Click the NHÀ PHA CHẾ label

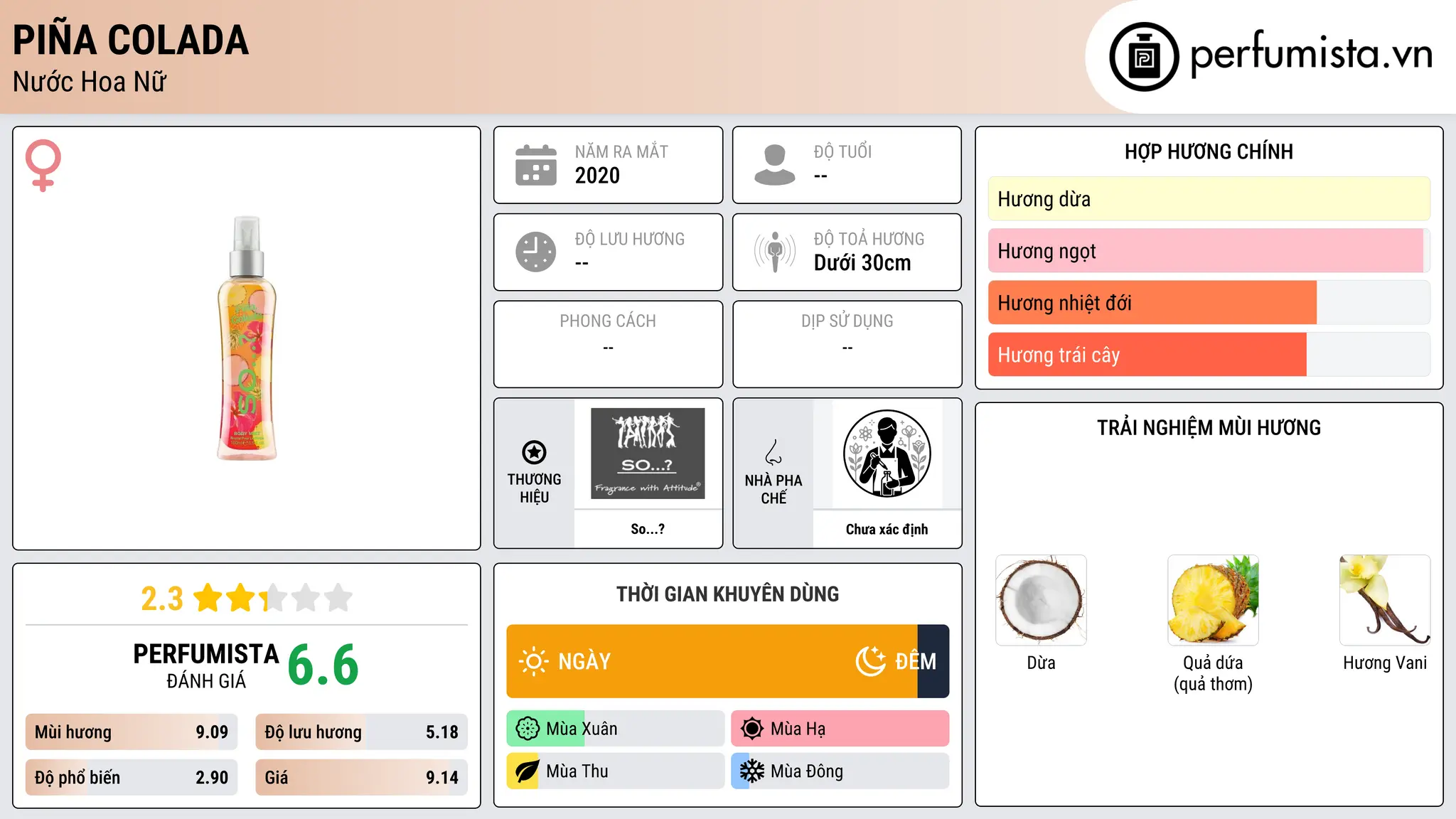[773, 489]
